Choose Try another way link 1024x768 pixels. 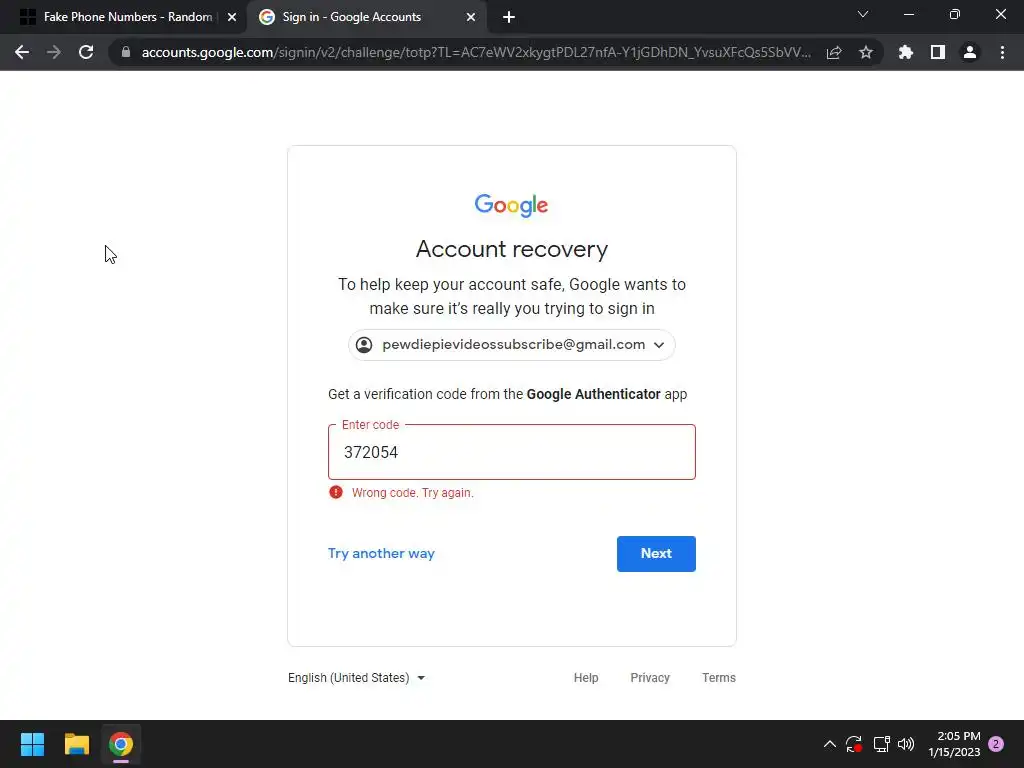381,553
